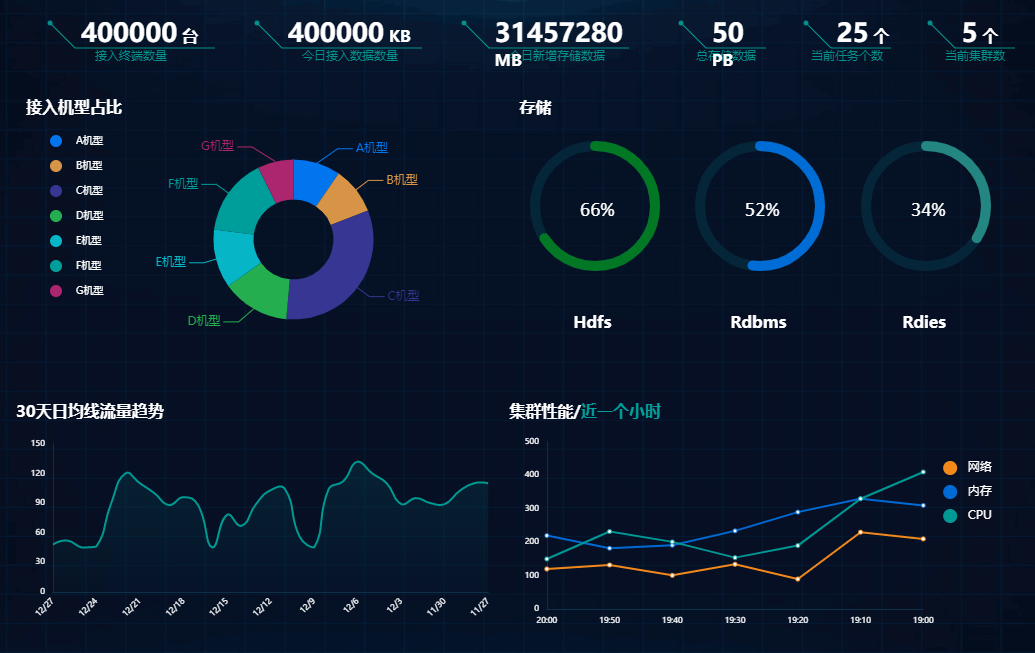Click the 19:00 CPU data point
1035x653 pixels.
point(923,472)
